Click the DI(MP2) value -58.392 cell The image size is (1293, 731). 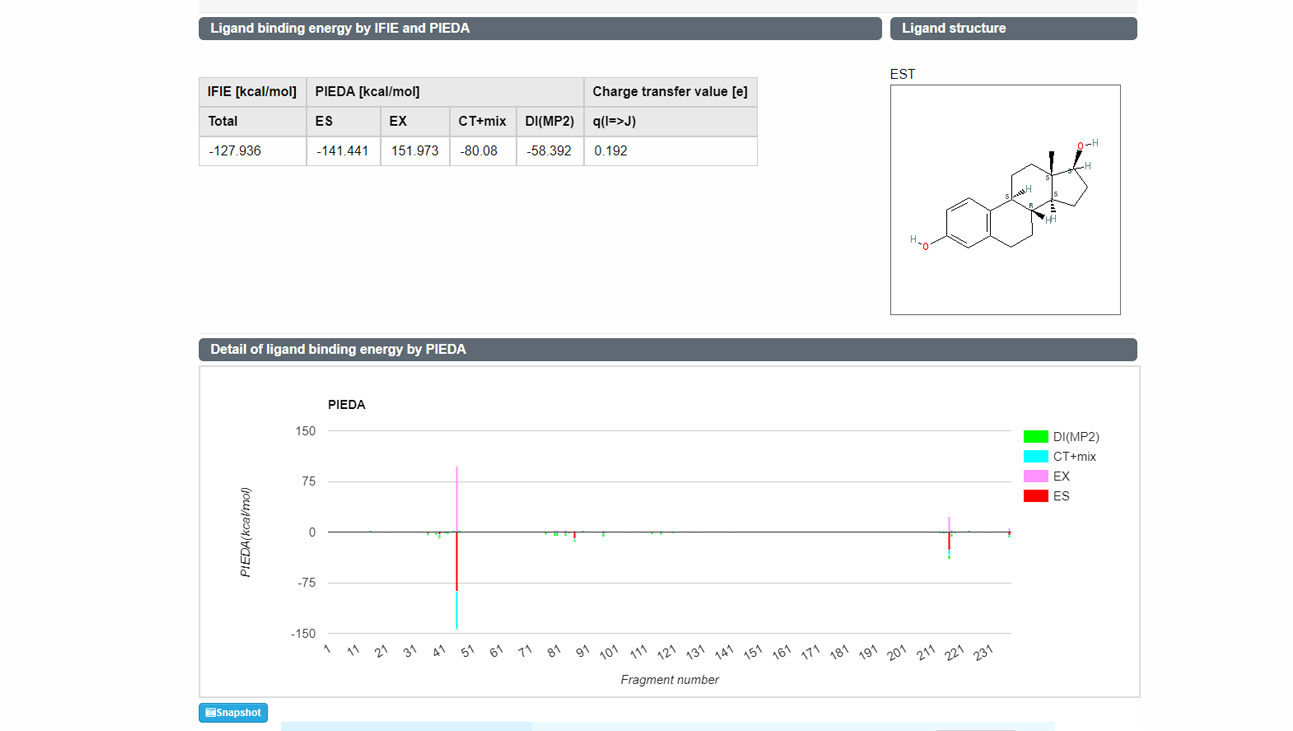coord(550,151)
